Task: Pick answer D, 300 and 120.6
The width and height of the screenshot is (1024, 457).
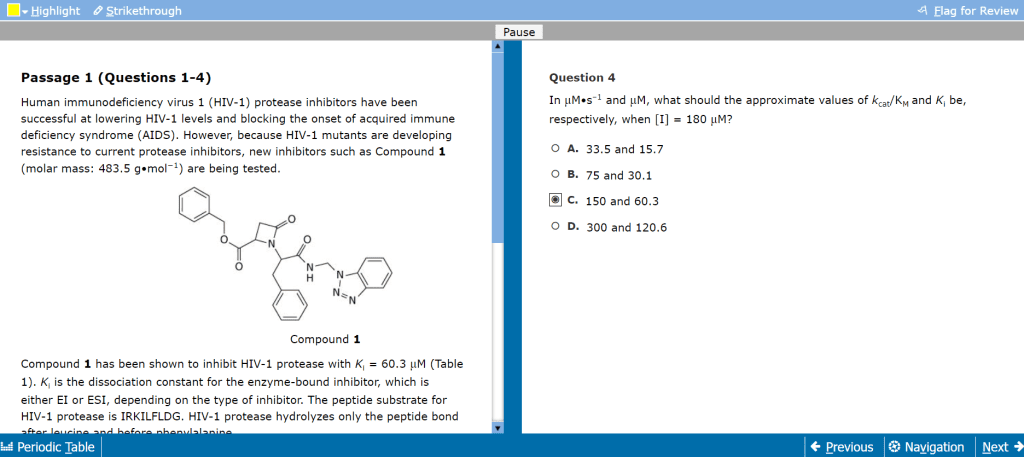Action: [555, 226]
